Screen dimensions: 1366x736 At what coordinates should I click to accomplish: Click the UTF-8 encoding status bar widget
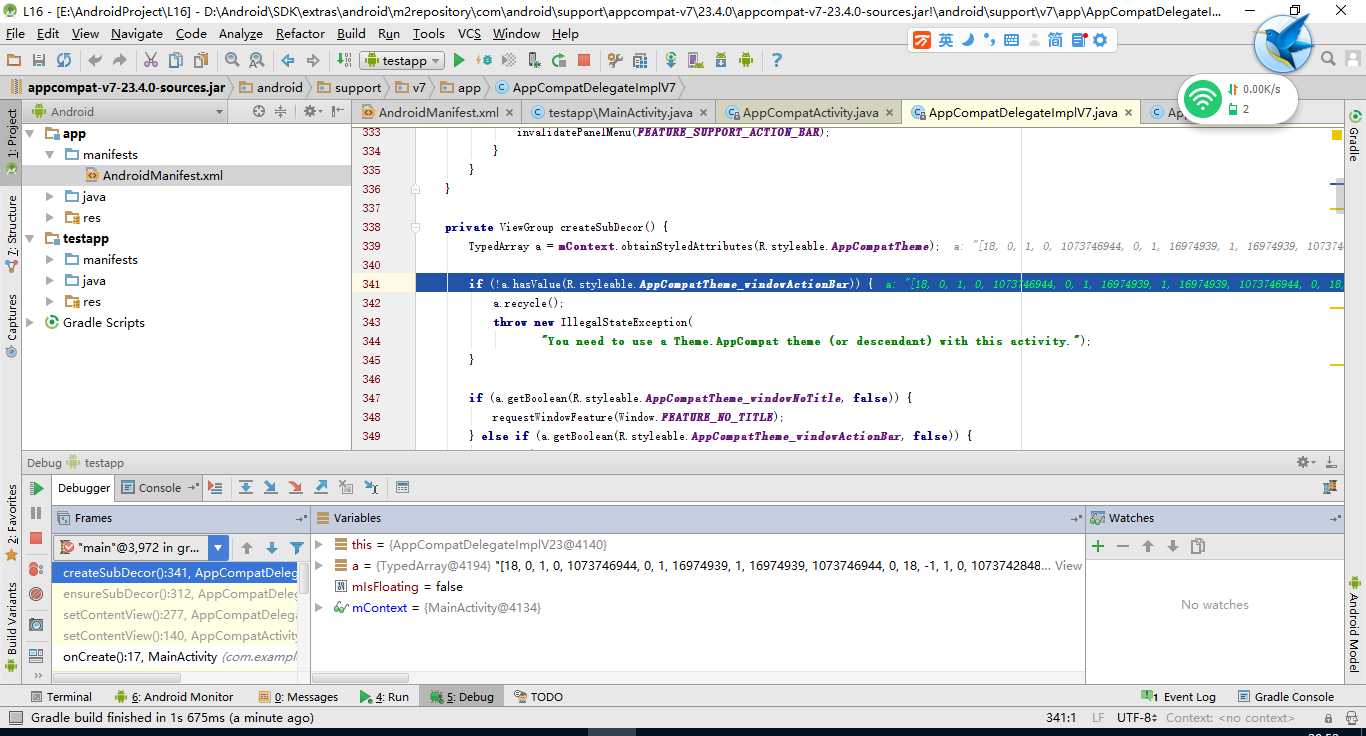click(x=1136, y=718)
